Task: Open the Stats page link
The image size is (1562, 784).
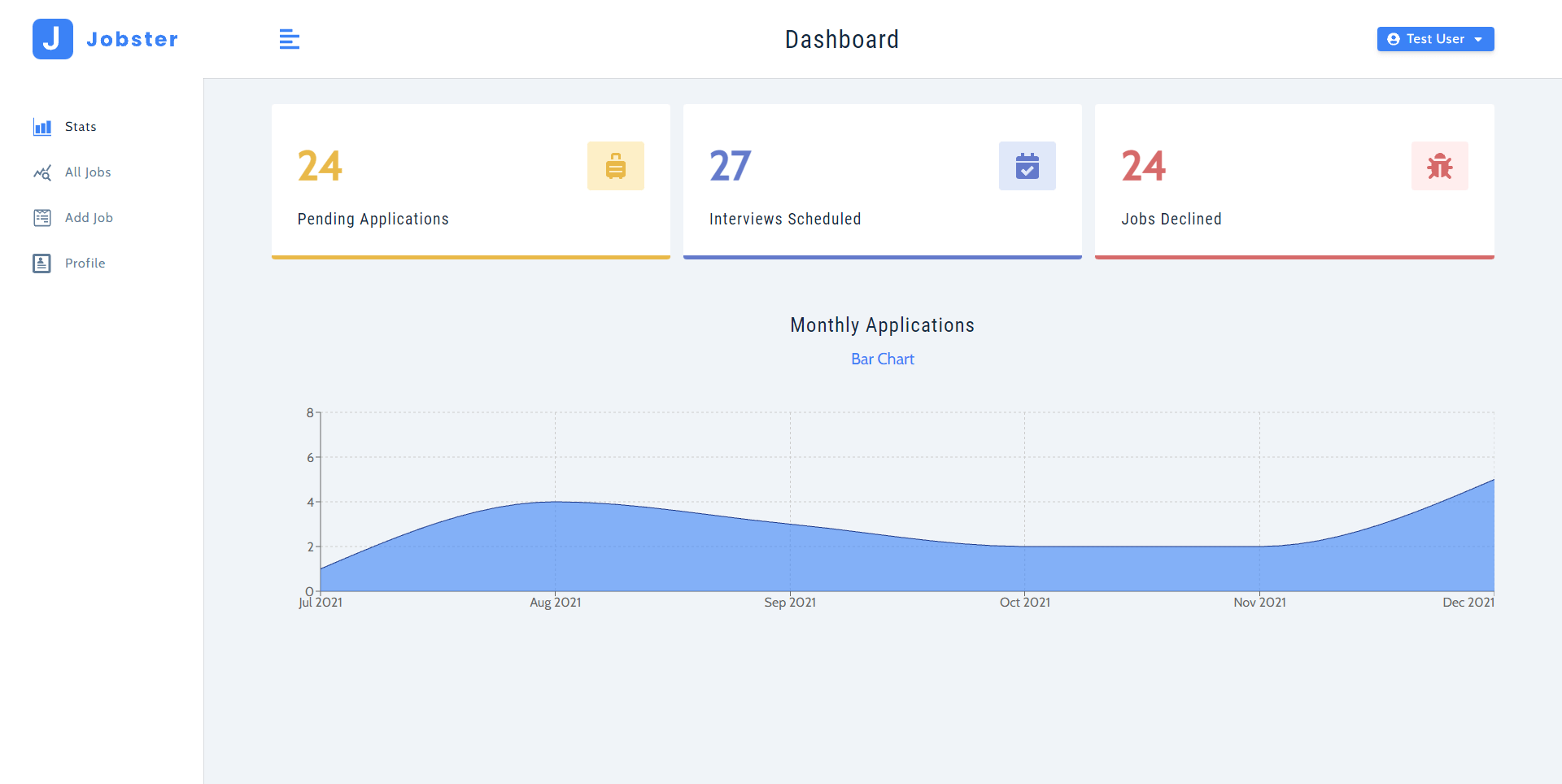Action: click(x=81, y=127)
